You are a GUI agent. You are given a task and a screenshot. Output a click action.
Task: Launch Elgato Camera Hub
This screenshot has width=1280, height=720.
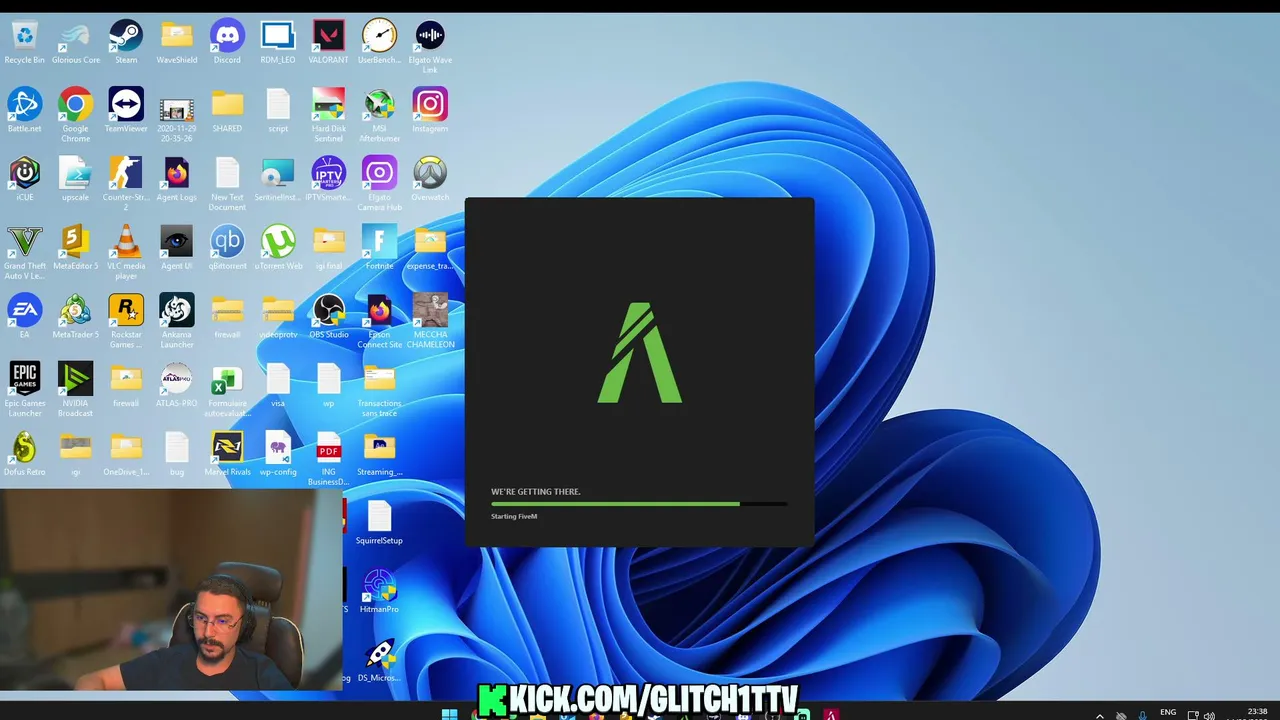tap(379, 173)
